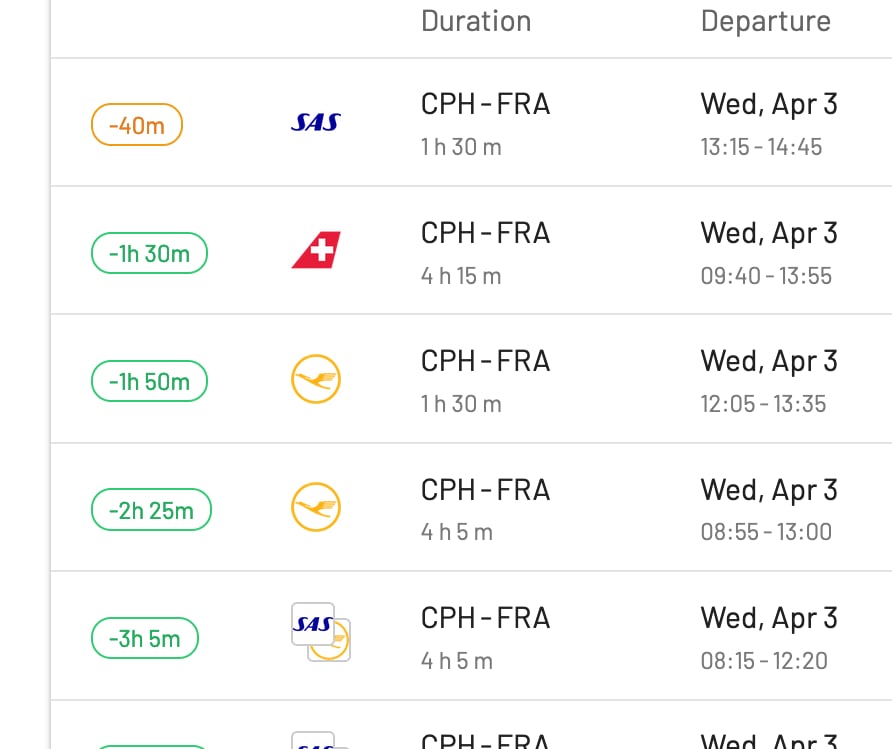Click the -1h 50m time savings pill
This screenshot has width=892, height=749.
click(148, 381)
